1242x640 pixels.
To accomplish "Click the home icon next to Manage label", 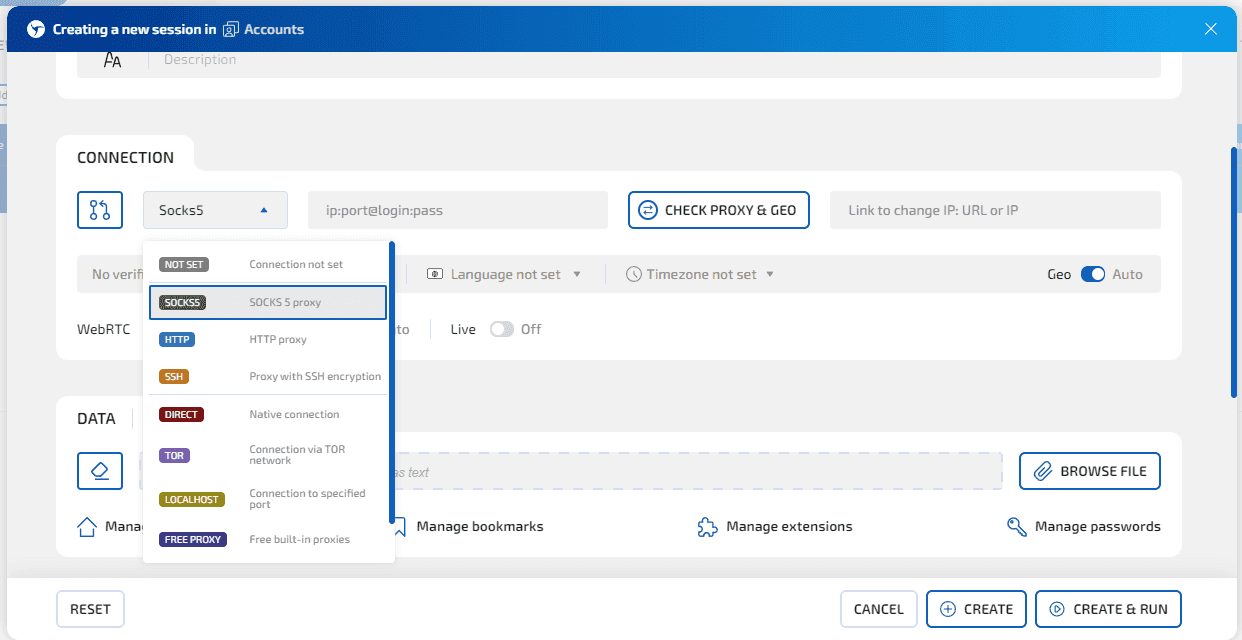I will pos(87,526).
